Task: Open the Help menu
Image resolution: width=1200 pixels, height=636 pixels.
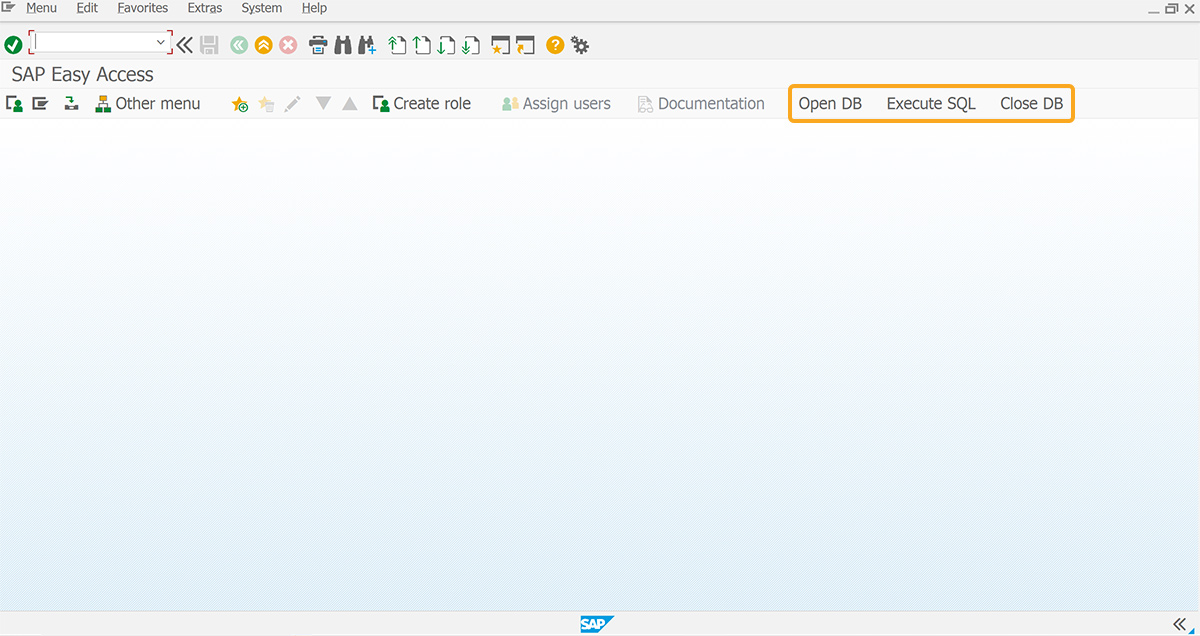Action: (314, 8)
